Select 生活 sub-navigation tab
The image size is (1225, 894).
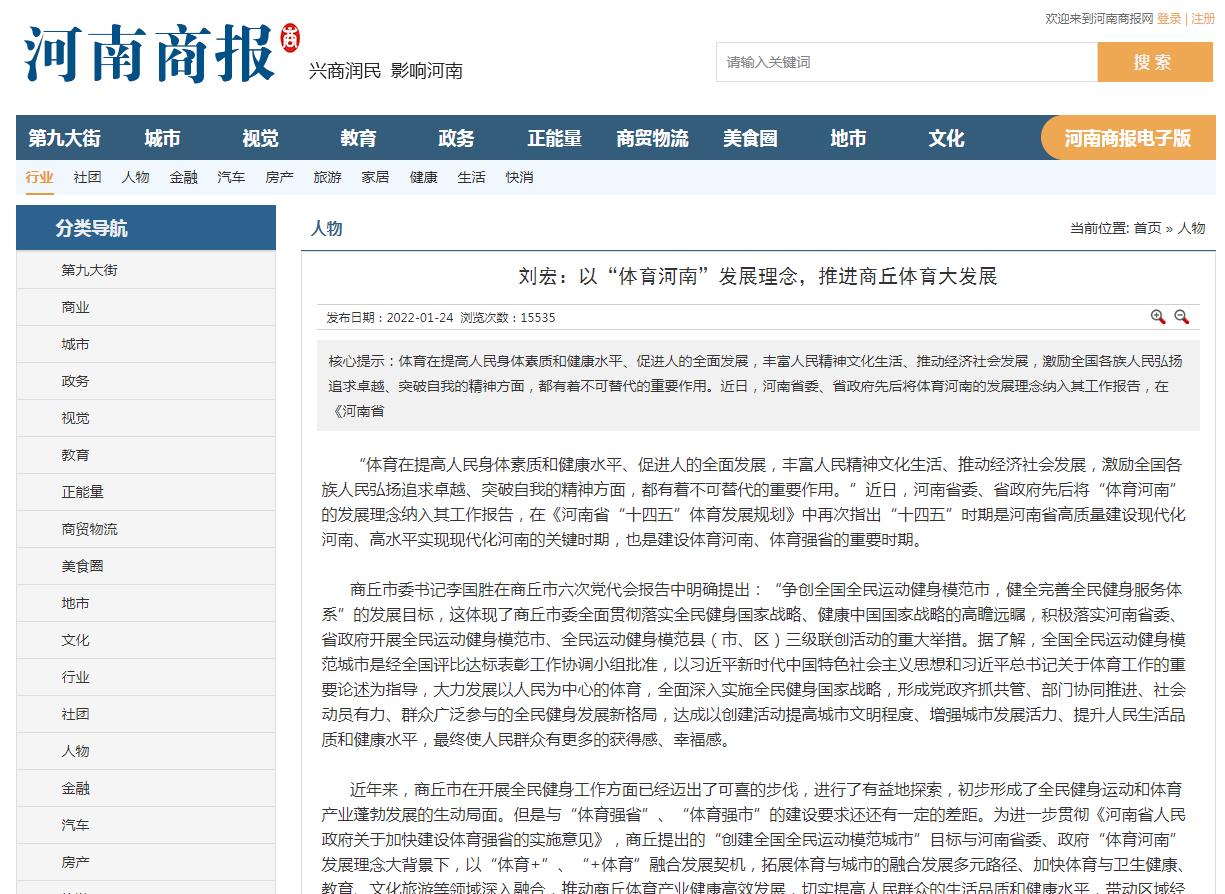[472, 177]
